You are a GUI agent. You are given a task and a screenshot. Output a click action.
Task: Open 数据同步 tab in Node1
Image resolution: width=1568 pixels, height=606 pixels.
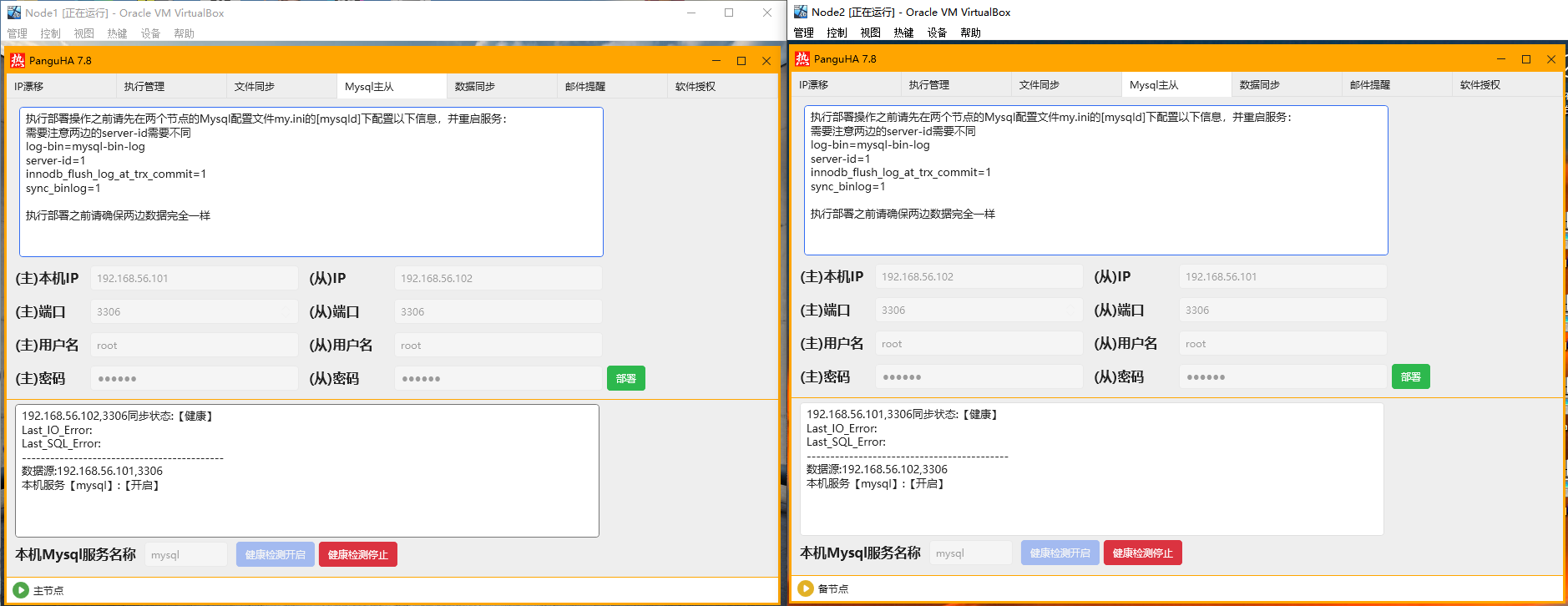point(502,86)
